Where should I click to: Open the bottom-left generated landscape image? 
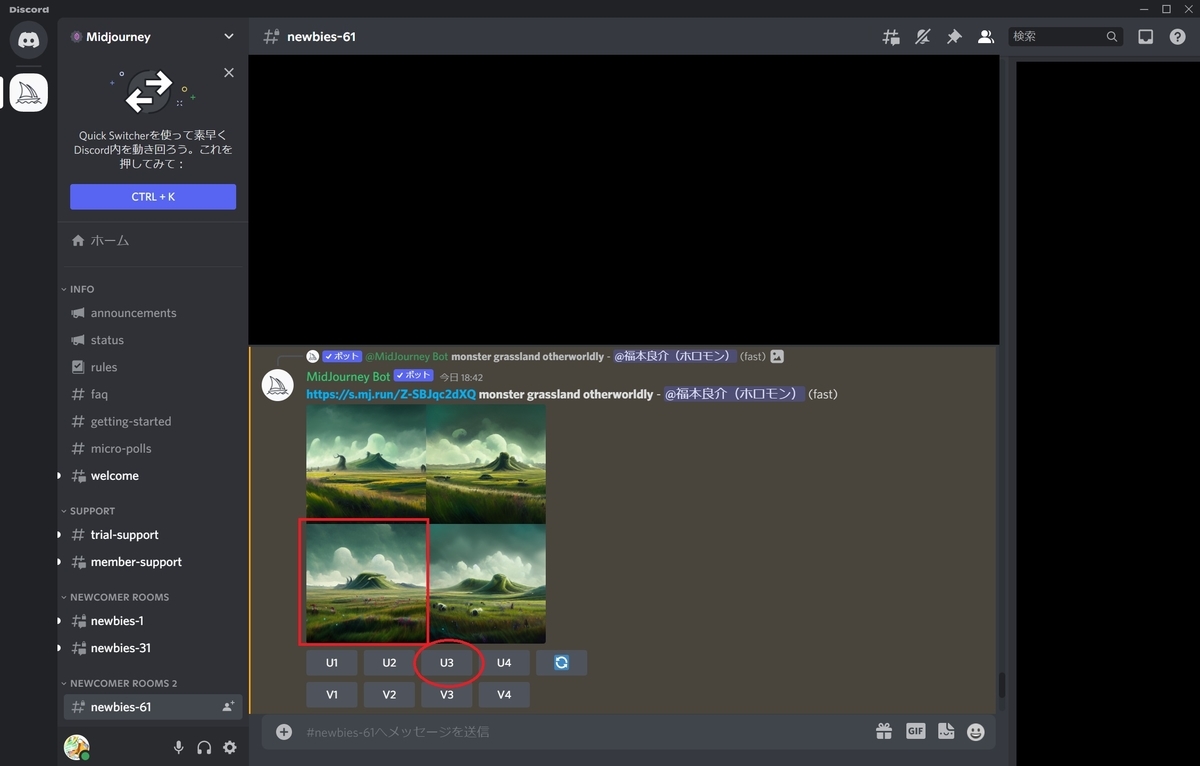point(365,582)
